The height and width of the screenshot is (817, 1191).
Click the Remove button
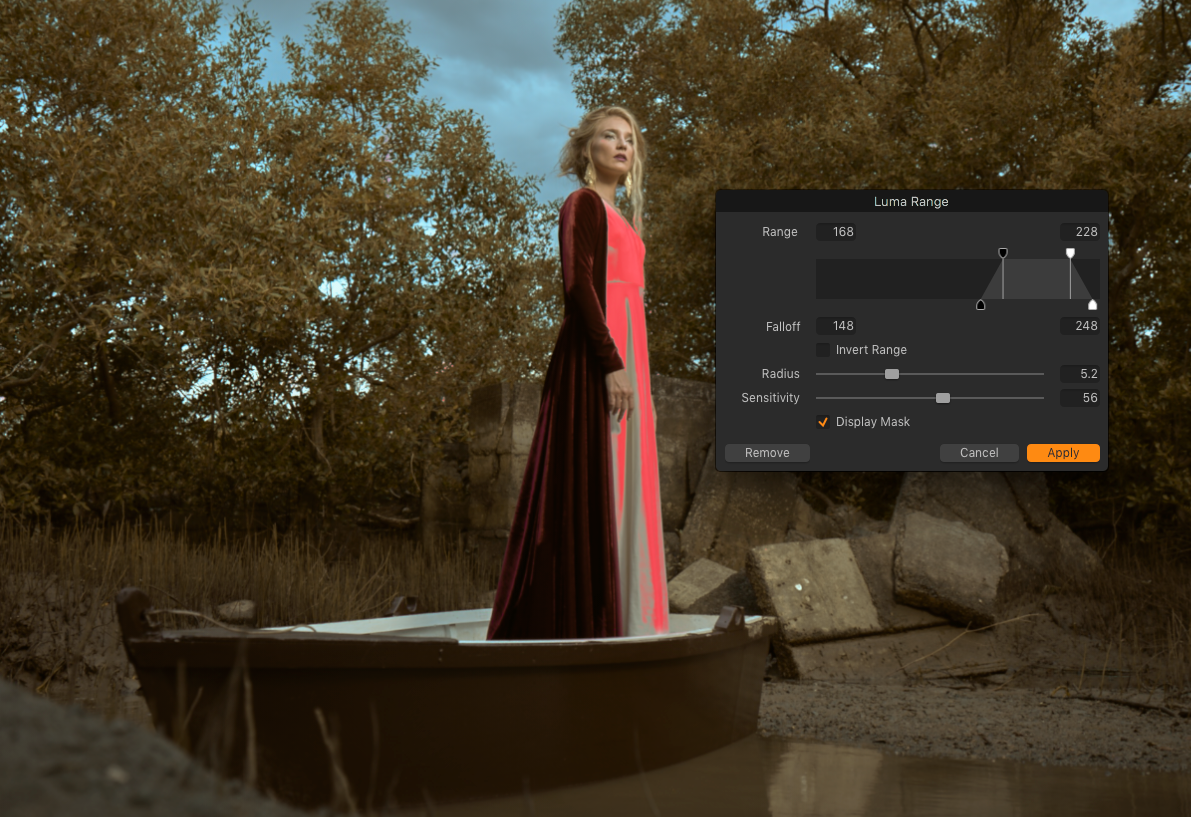pos(767,453)
